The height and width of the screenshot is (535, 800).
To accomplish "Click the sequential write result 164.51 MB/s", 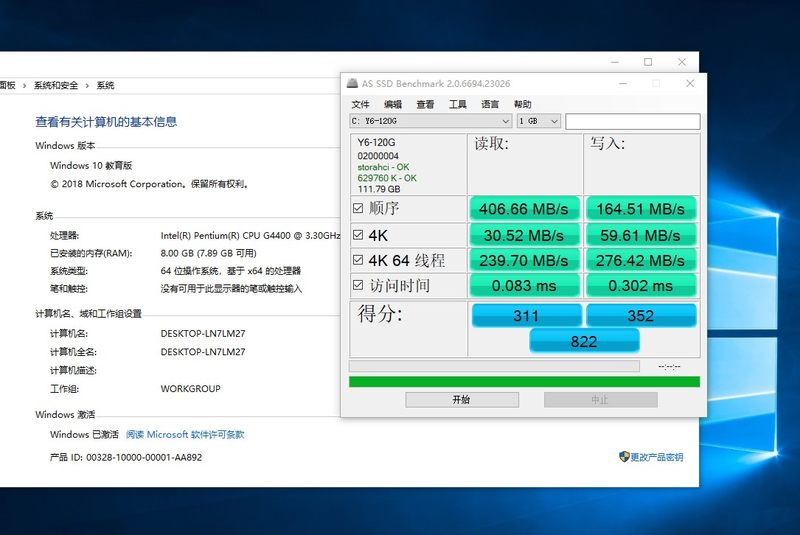I will coord(641,209).
